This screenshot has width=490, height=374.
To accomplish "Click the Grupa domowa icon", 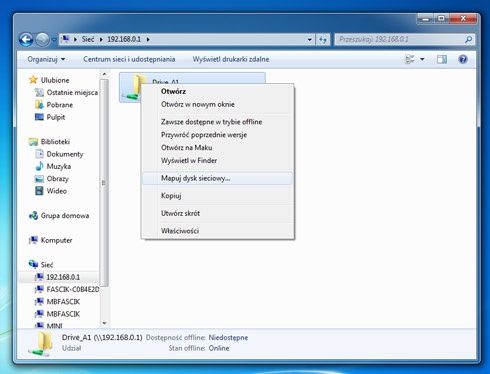I will pos(33,216).
